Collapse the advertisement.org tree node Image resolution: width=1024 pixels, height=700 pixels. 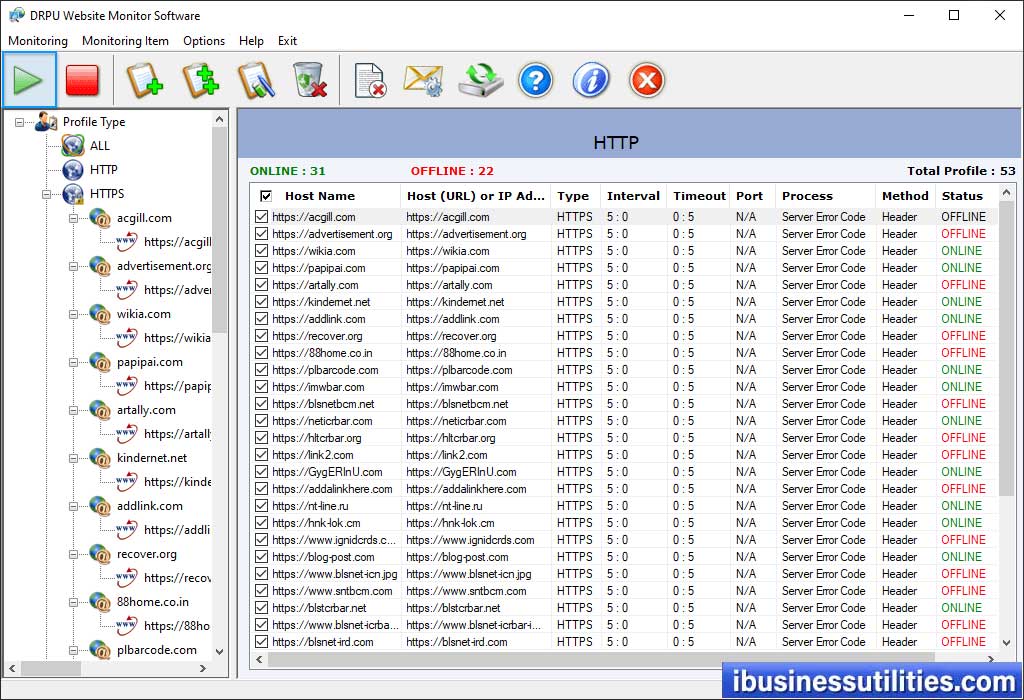pos(73,266)
